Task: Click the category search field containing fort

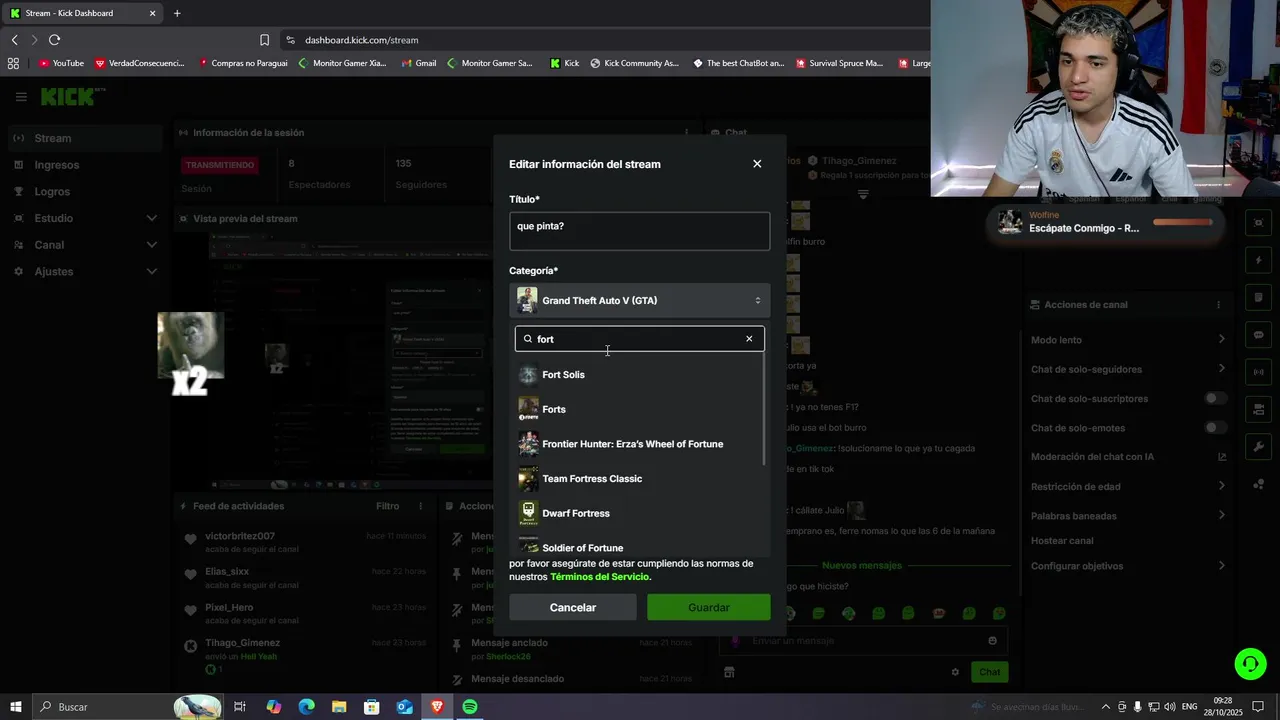Action: pyautogui.click(x=639, y=339)
